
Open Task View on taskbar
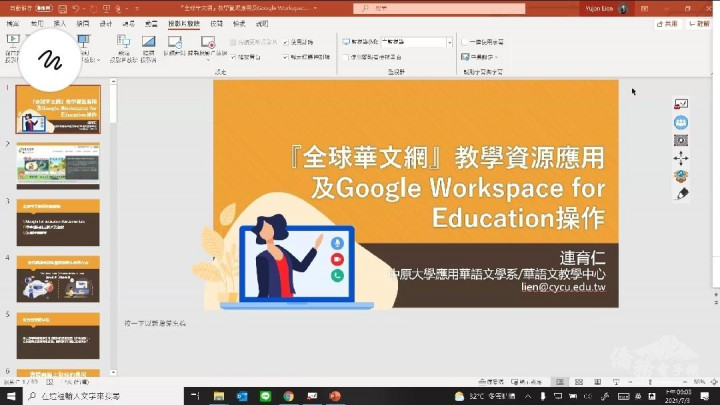click(195, 396)
